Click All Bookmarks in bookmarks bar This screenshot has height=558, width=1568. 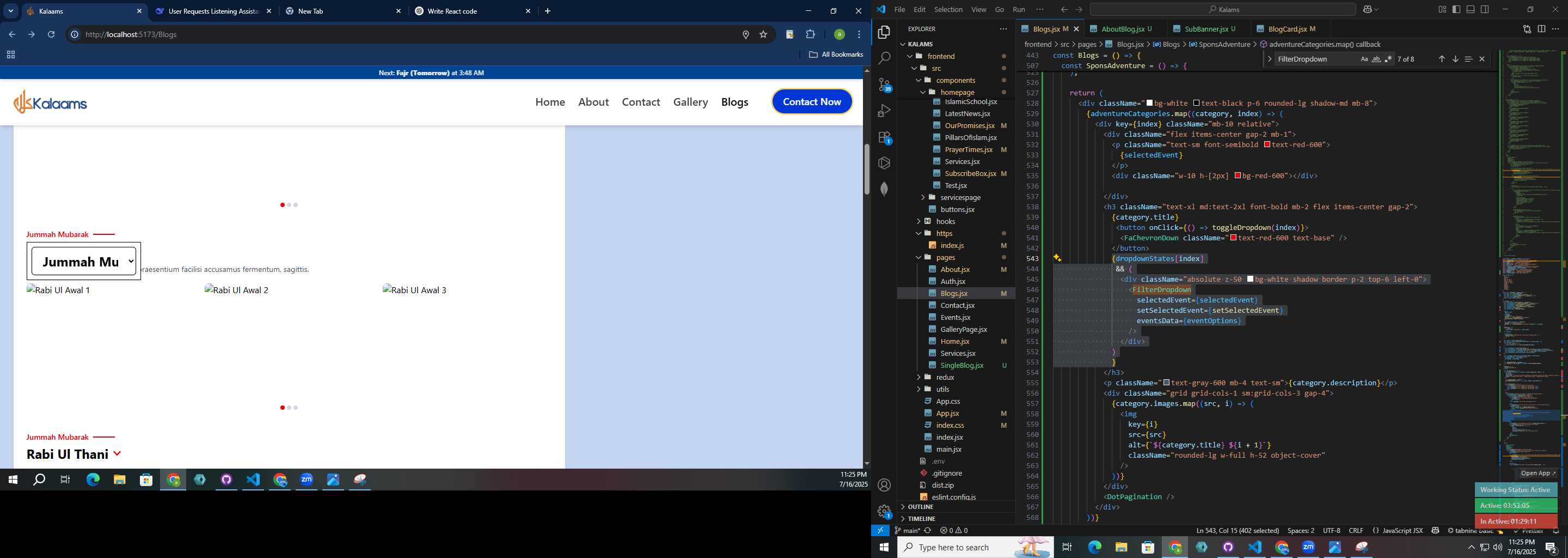point(836,54)
